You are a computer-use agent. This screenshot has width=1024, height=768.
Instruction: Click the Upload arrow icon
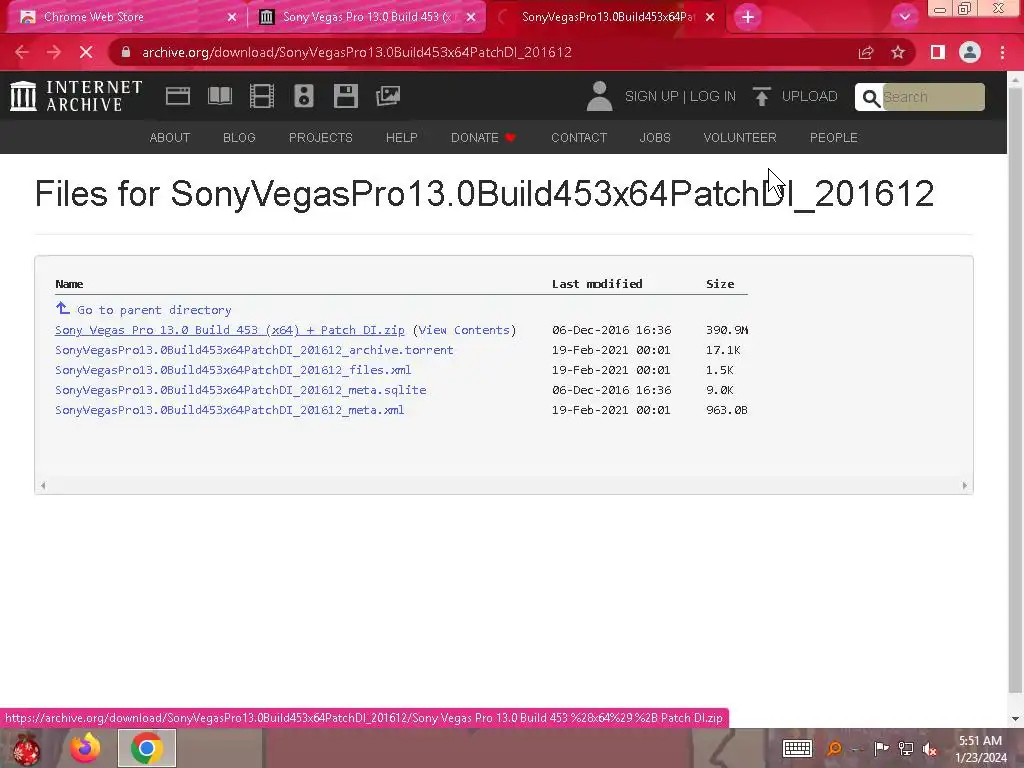click(x=761, y=96)
